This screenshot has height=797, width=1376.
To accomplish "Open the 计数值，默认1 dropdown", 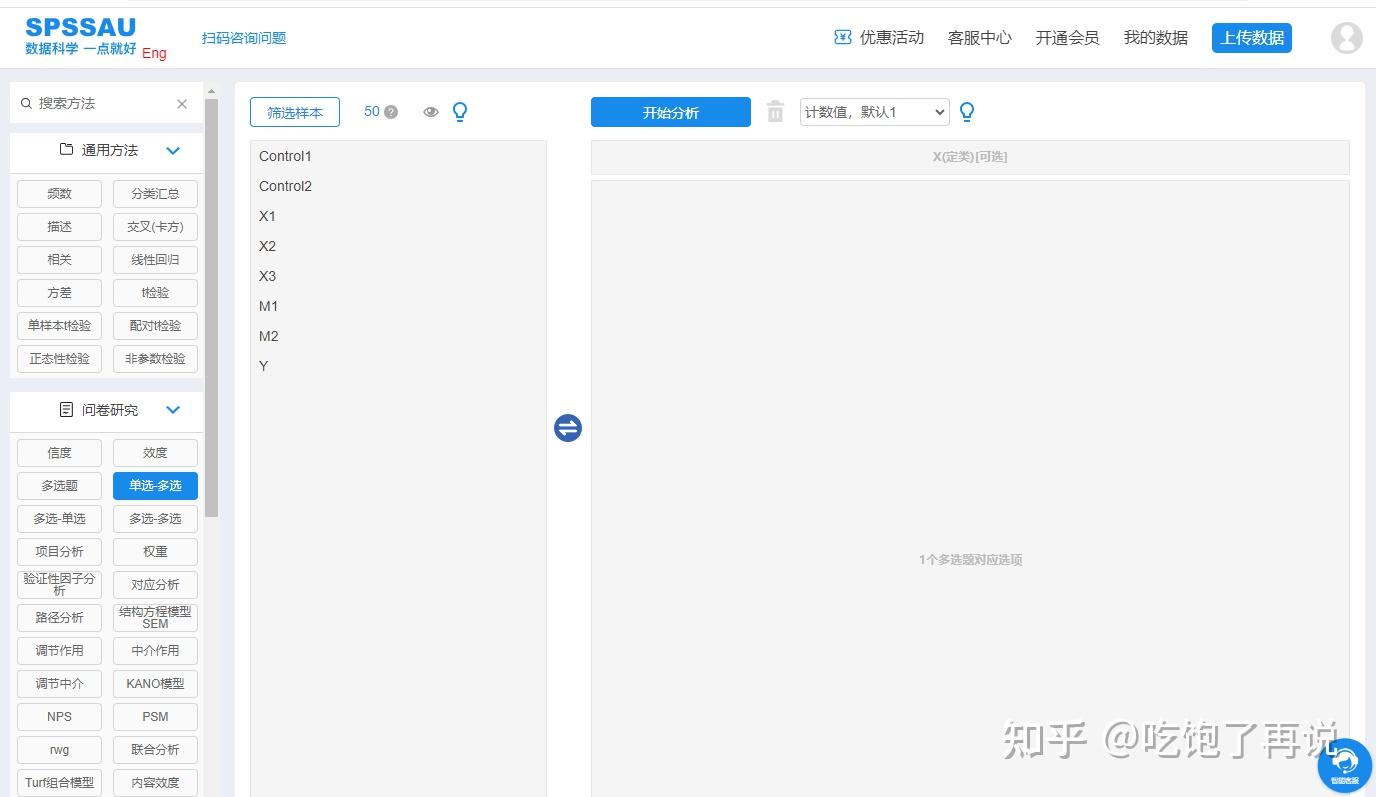I will click(x=874, y=112).
